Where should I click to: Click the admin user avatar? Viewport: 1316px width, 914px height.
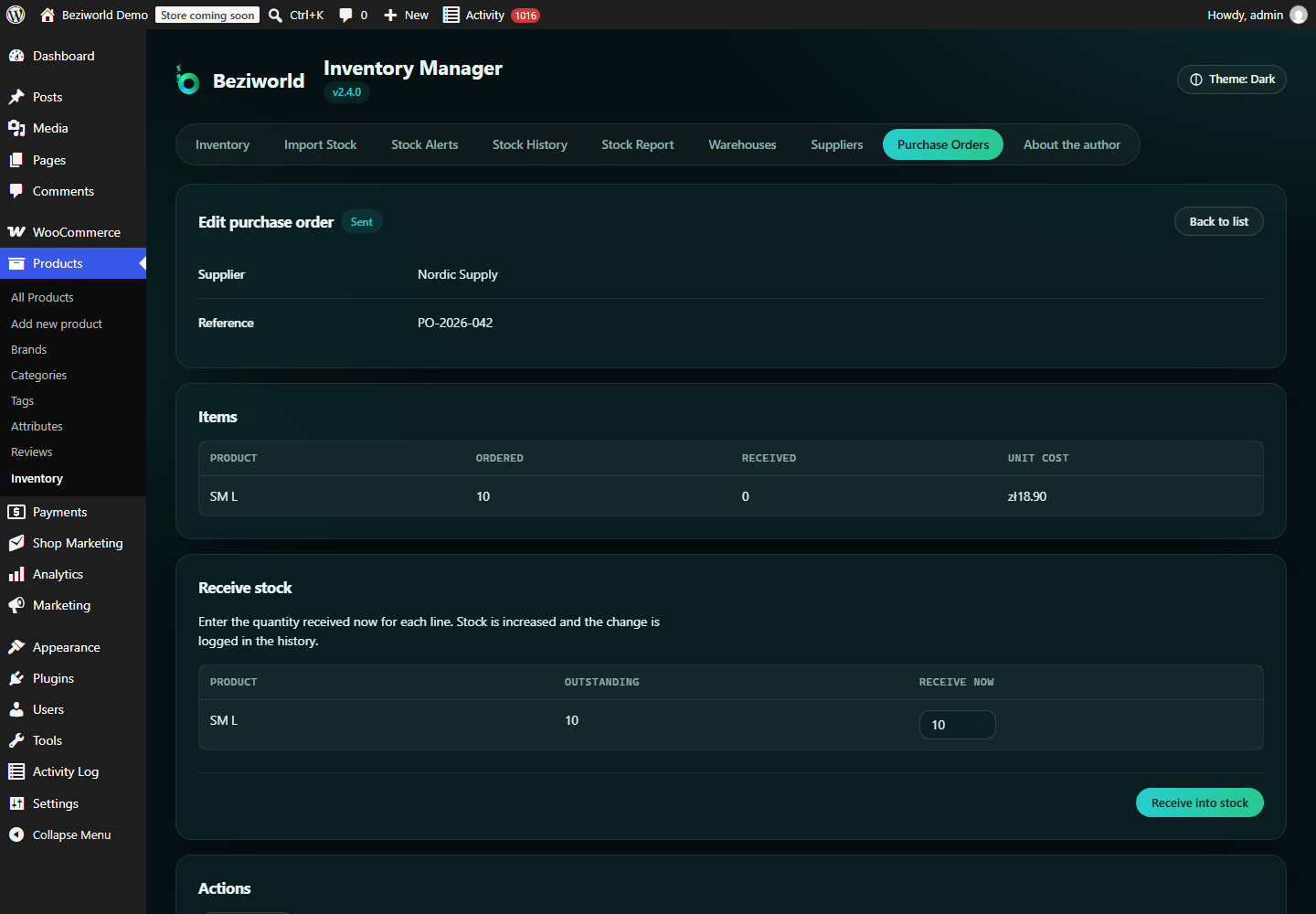[1299, 15]
